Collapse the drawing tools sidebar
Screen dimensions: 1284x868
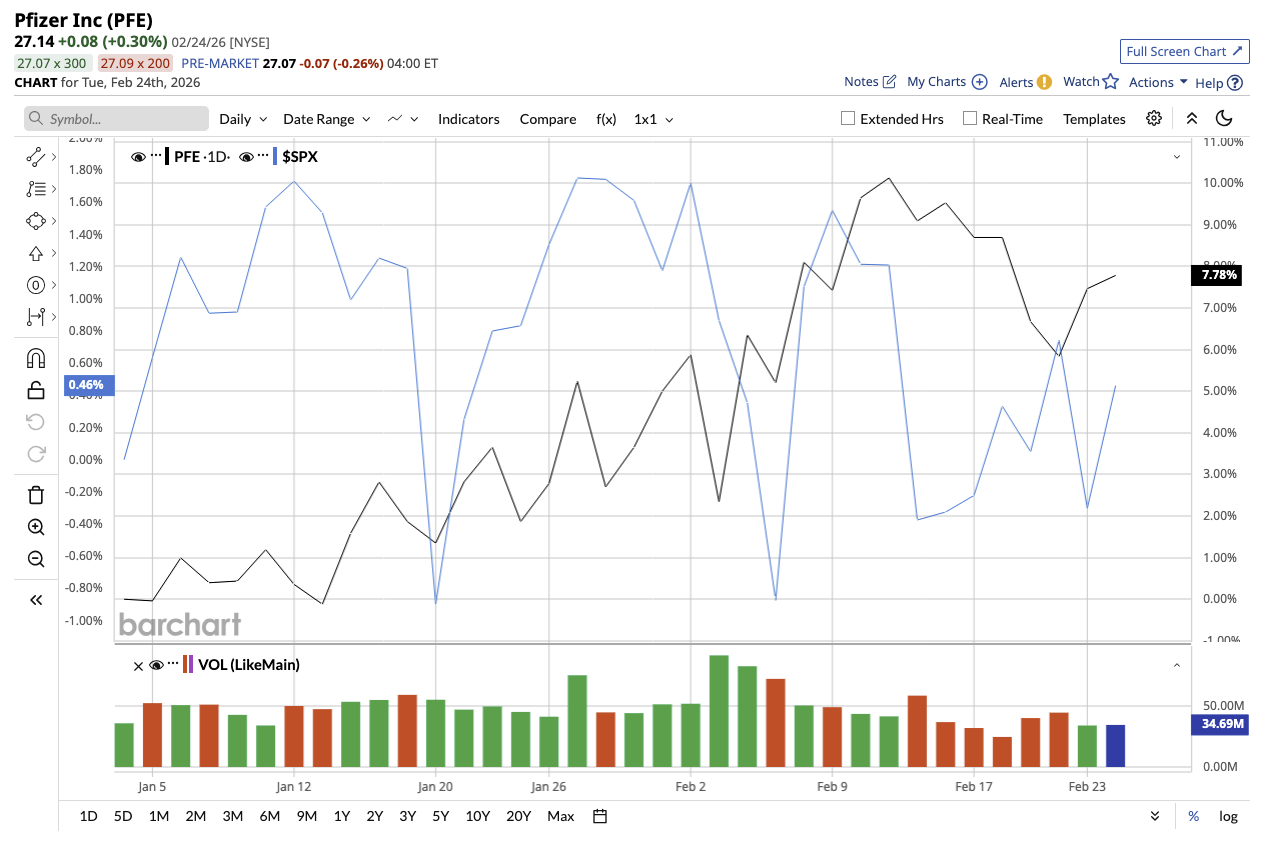(x=36, y=600)
